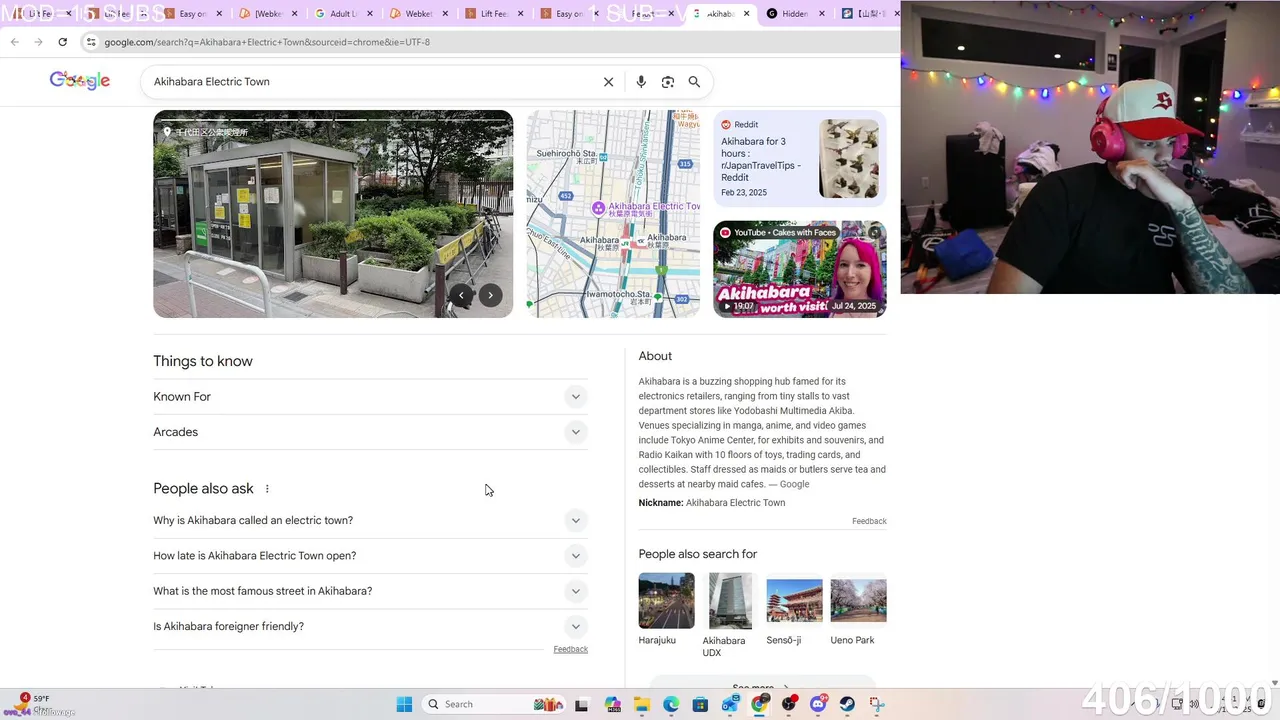
Task: Open the Akihabara map preview
Action: 613,214
